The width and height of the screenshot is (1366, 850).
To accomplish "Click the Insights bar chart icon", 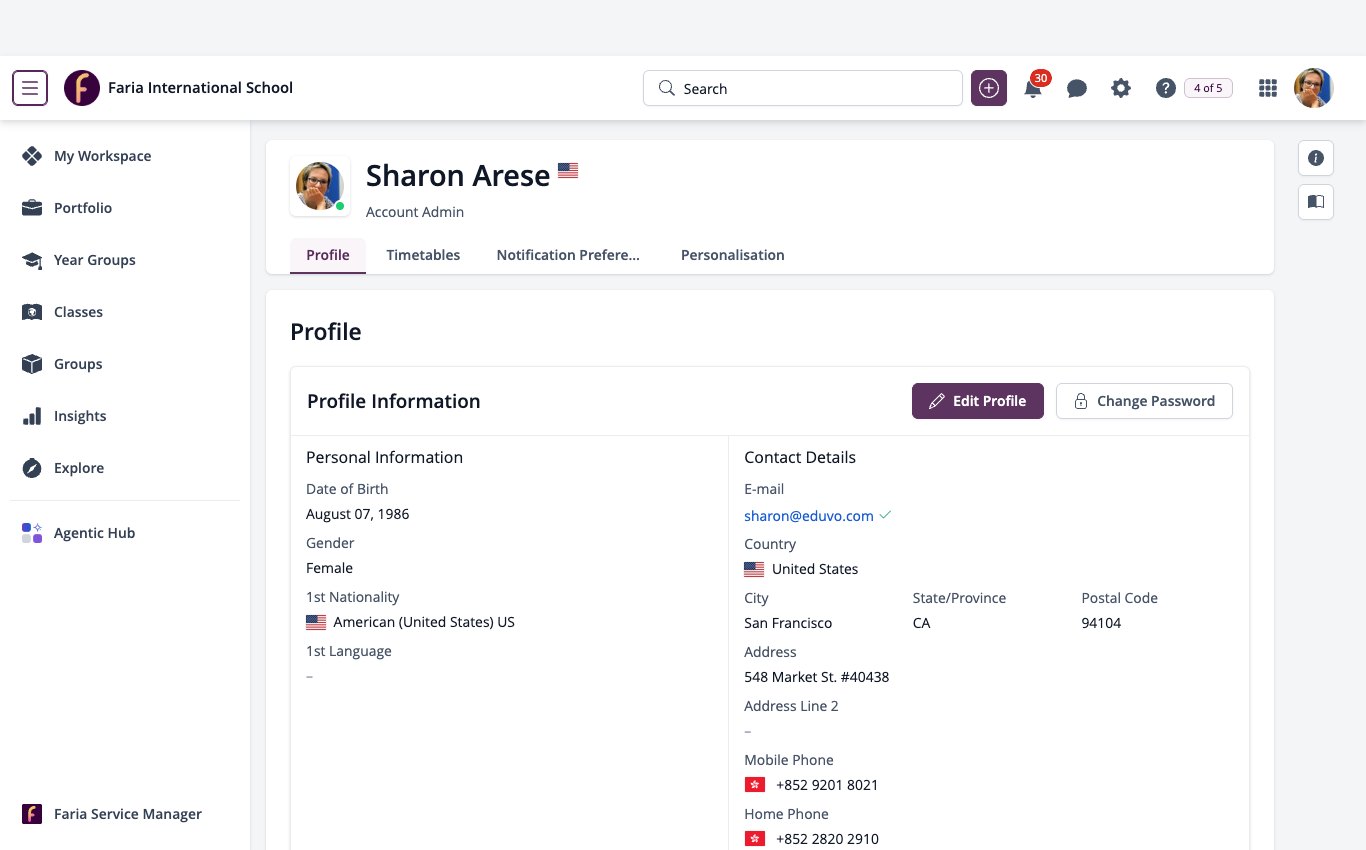I will coord(32,416).
